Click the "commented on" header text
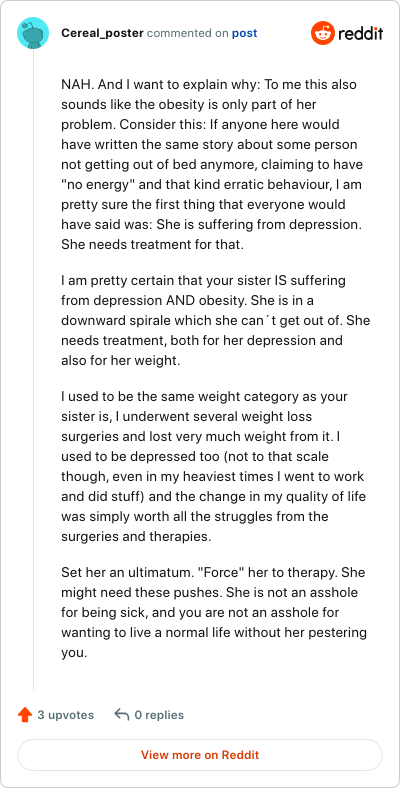Image resolution: width=400 pixels, height=788 pixels. click(188, 33)
